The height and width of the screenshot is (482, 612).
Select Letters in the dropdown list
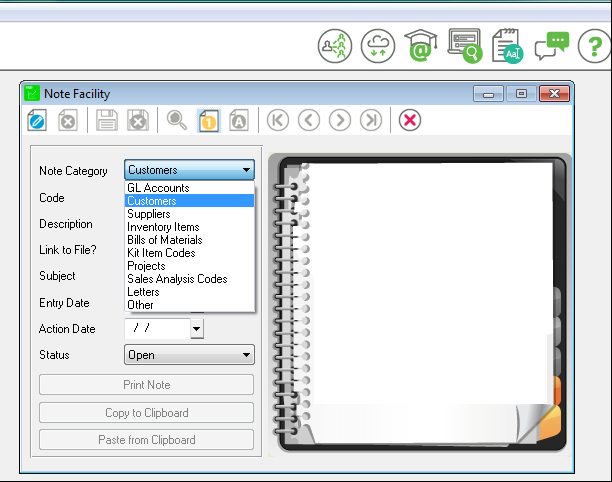[143, 292]
